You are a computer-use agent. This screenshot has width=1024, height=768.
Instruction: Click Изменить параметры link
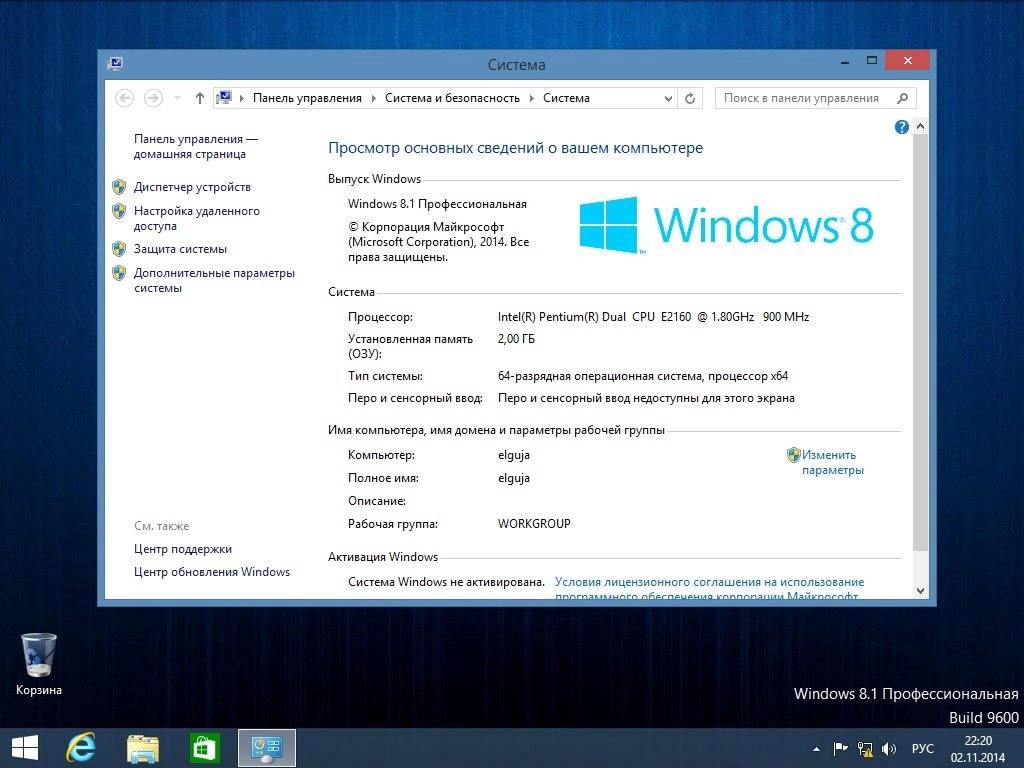[x=832, y=462]
